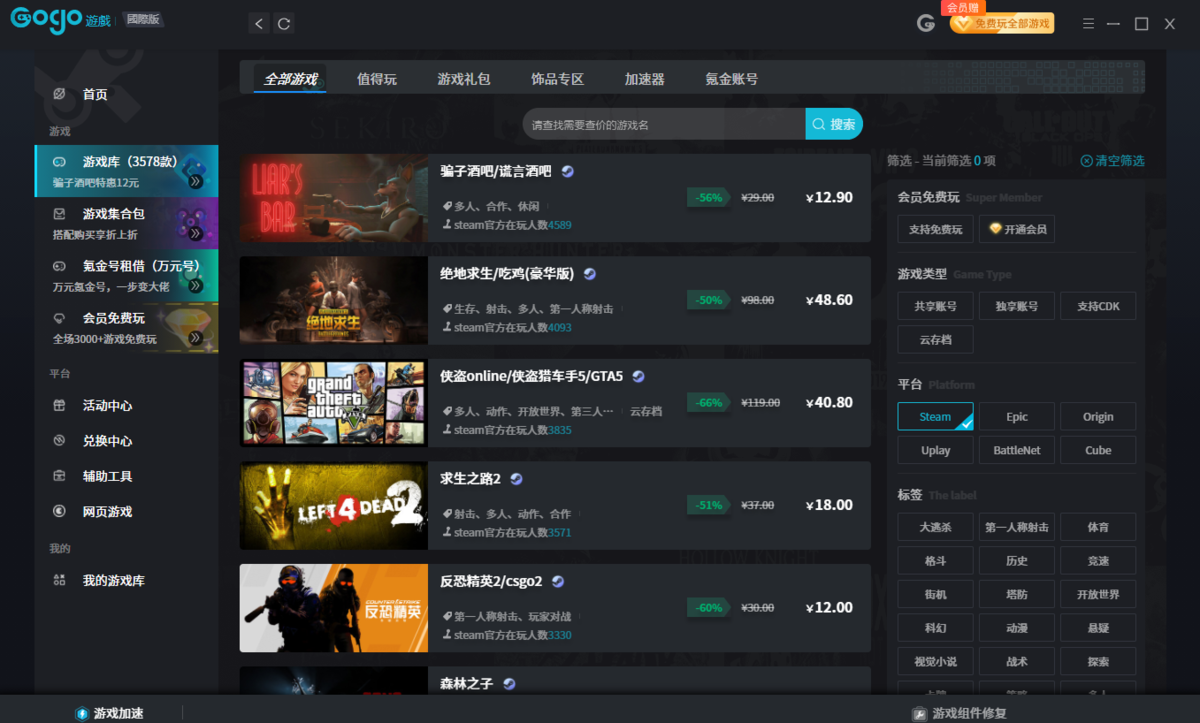
Task: Click Steam icon next to 森林之子
Action: (509, 683)
